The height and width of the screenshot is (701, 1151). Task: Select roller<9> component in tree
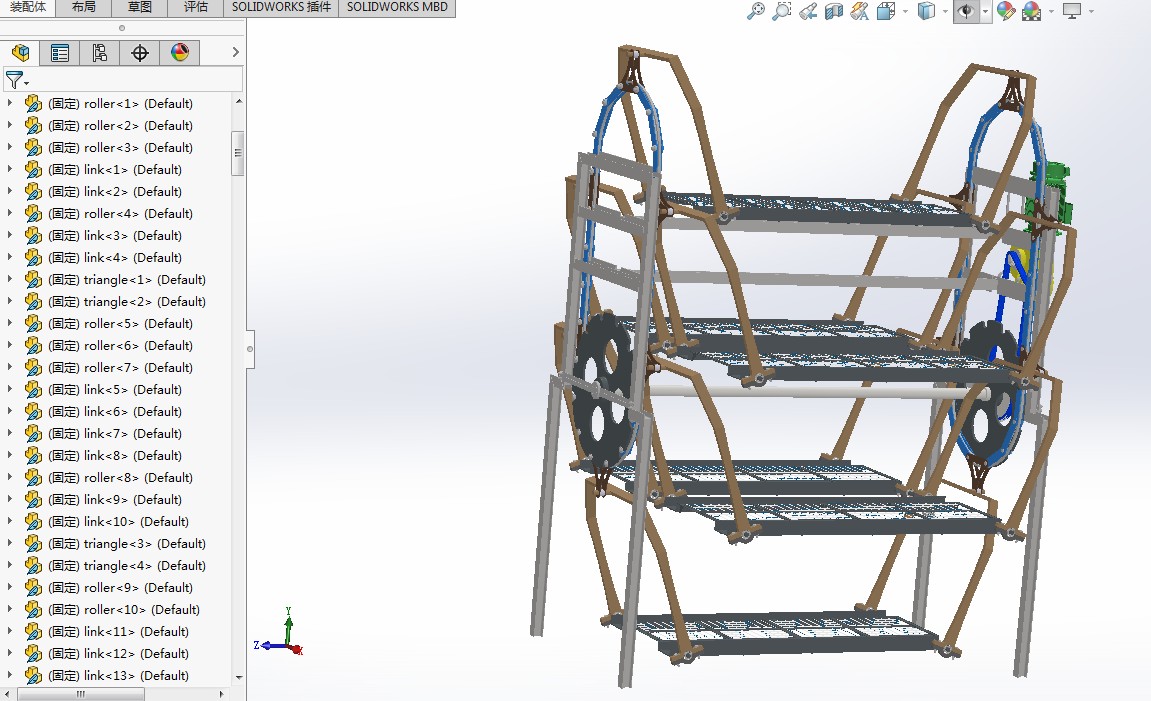120,587
